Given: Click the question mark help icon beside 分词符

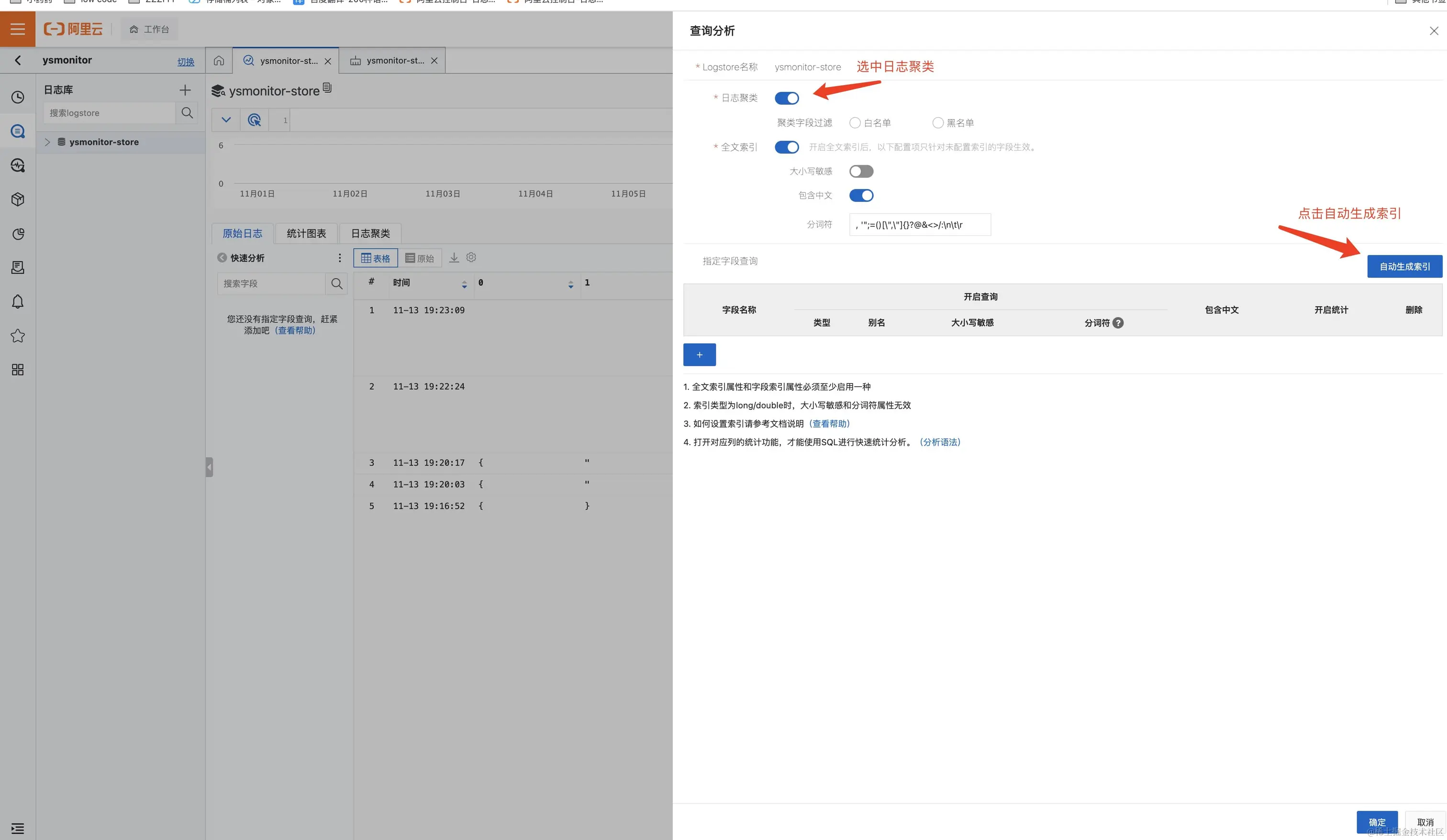Looking at the screenshot, I should 1117,323.
